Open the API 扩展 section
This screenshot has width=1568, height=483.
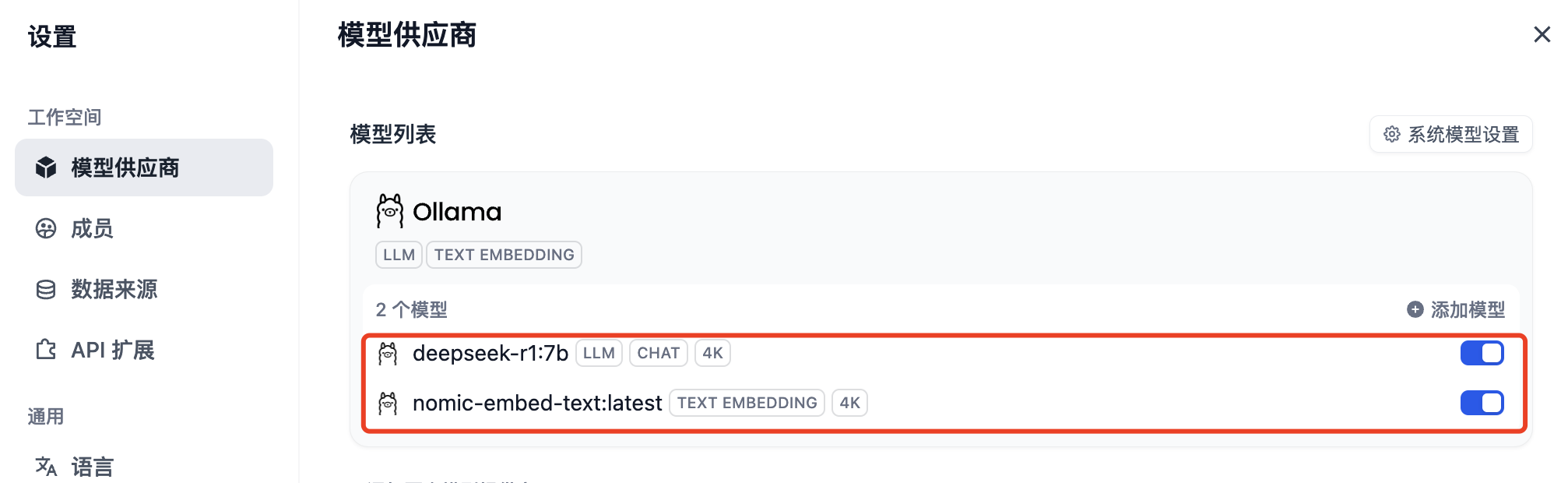click(x=112, y=350)
